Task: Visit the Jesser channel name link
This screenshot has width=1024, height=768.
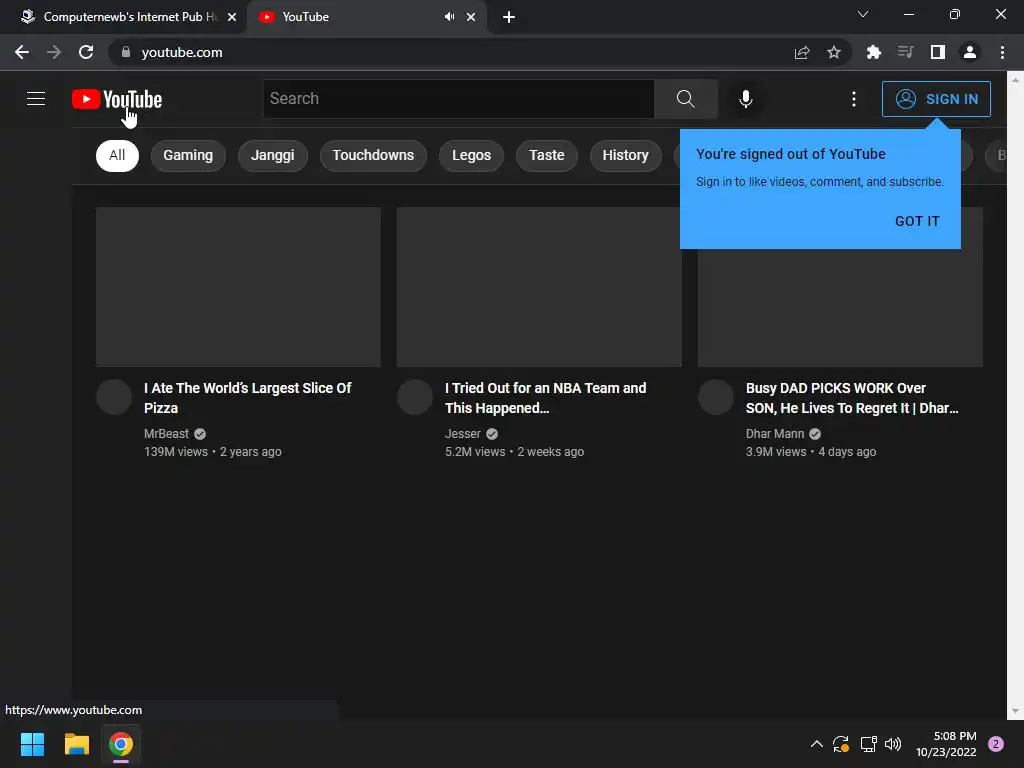Action: (462, 434)
